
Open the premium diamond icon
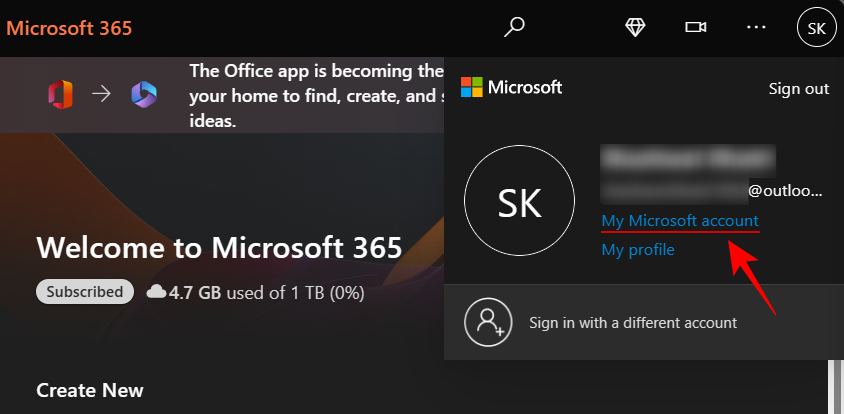635,28
